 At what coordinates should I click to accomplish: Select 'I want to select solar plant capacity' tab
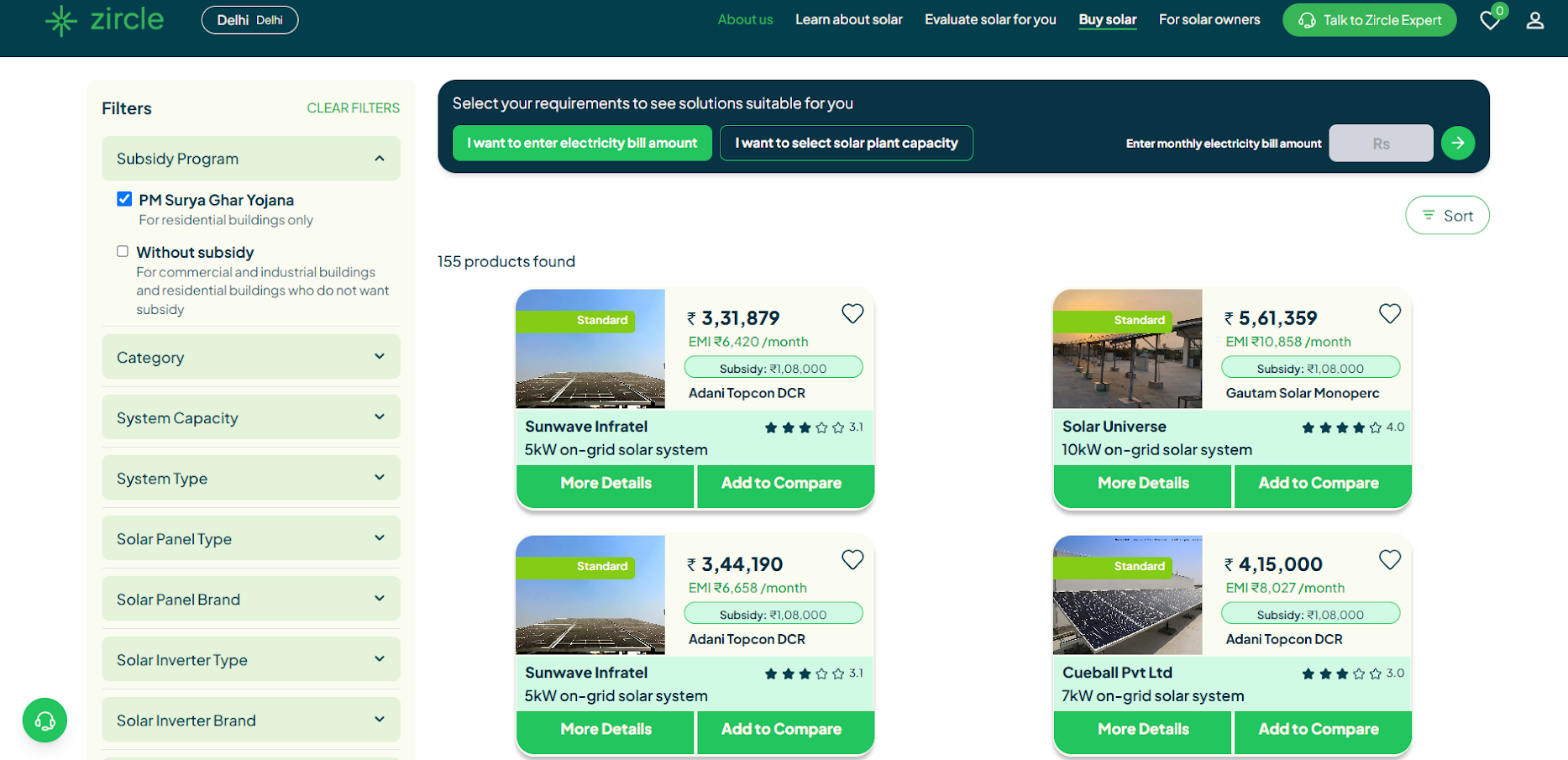pyautogui.click(x=847, y=143)
